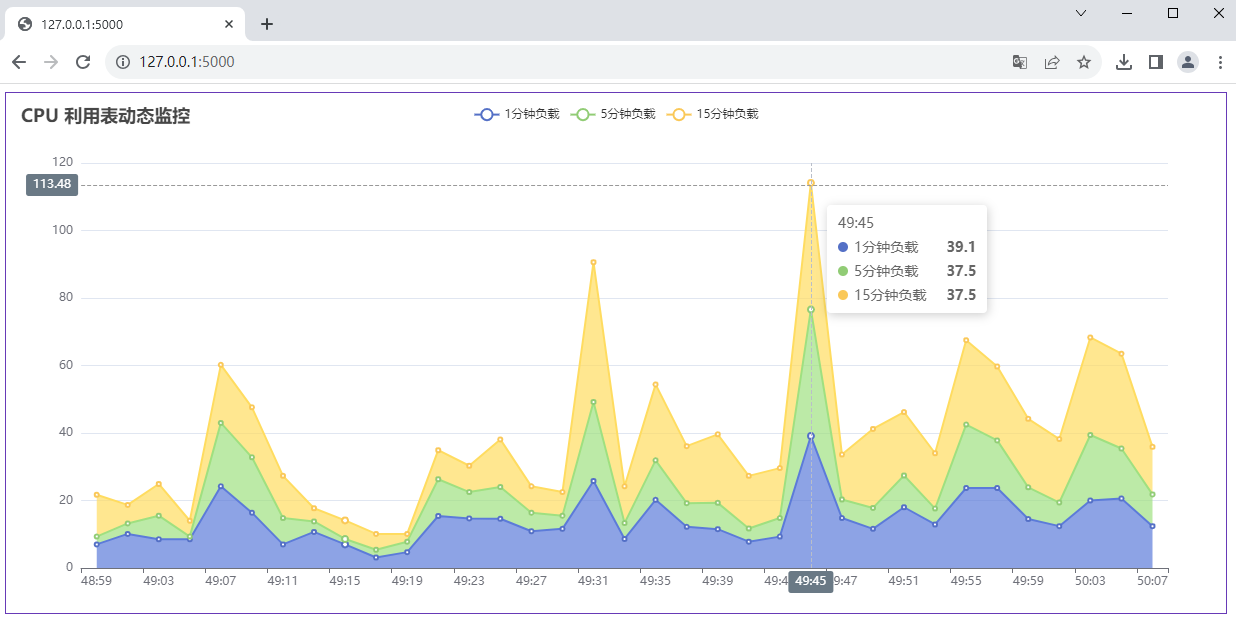The image size is (1236, 624).
Task: Toggle the browser side panel icon
Action: pos(1155,62)
